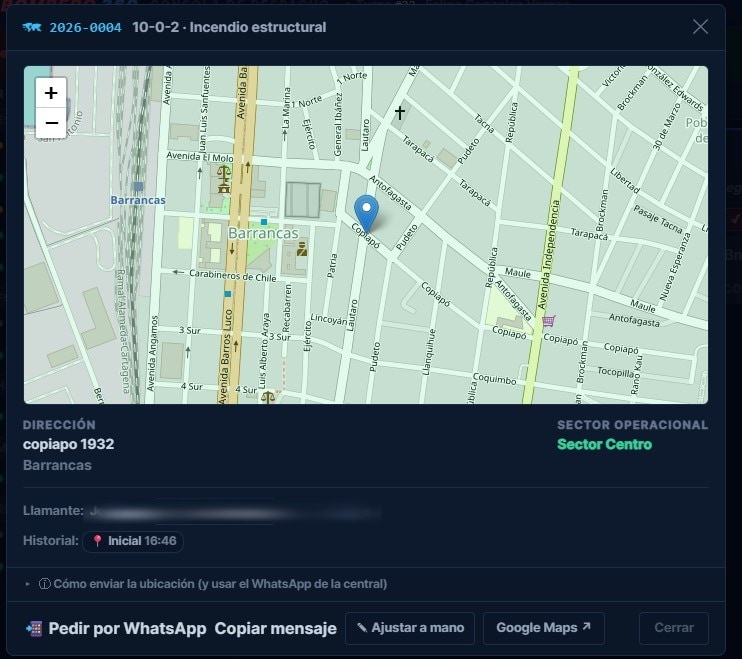Click Copiar mensaje

pos(275,628)
